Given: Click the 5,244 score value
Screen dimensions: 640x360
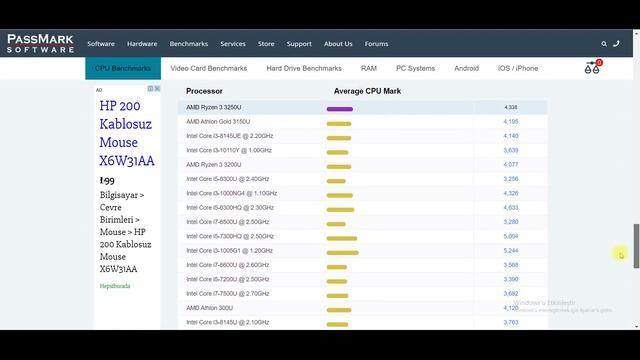Looking at the screenshot, I should click(511, 251).
